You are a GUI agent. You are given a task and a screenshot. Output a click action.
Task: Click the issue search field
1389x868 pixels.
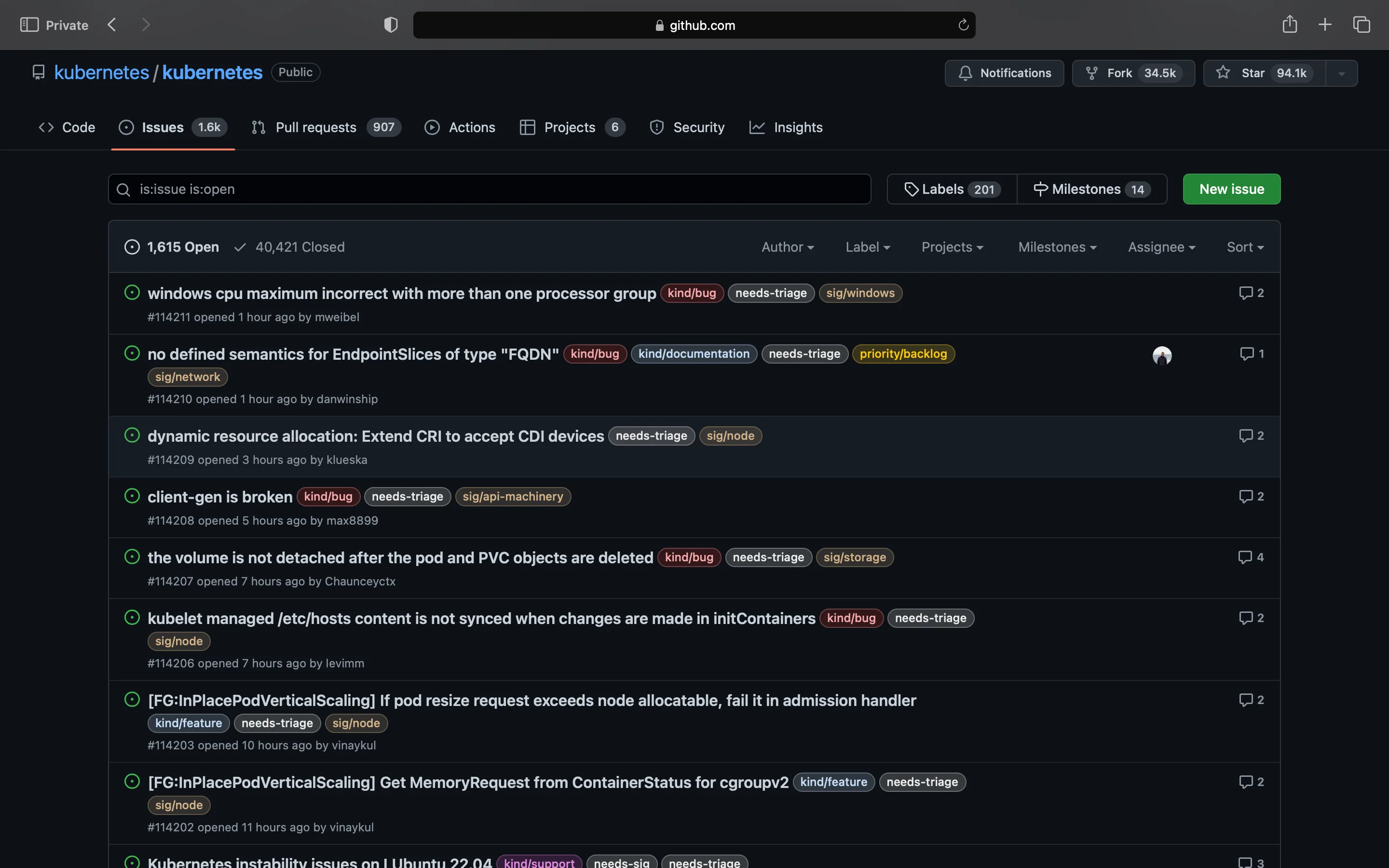point(489,189)
